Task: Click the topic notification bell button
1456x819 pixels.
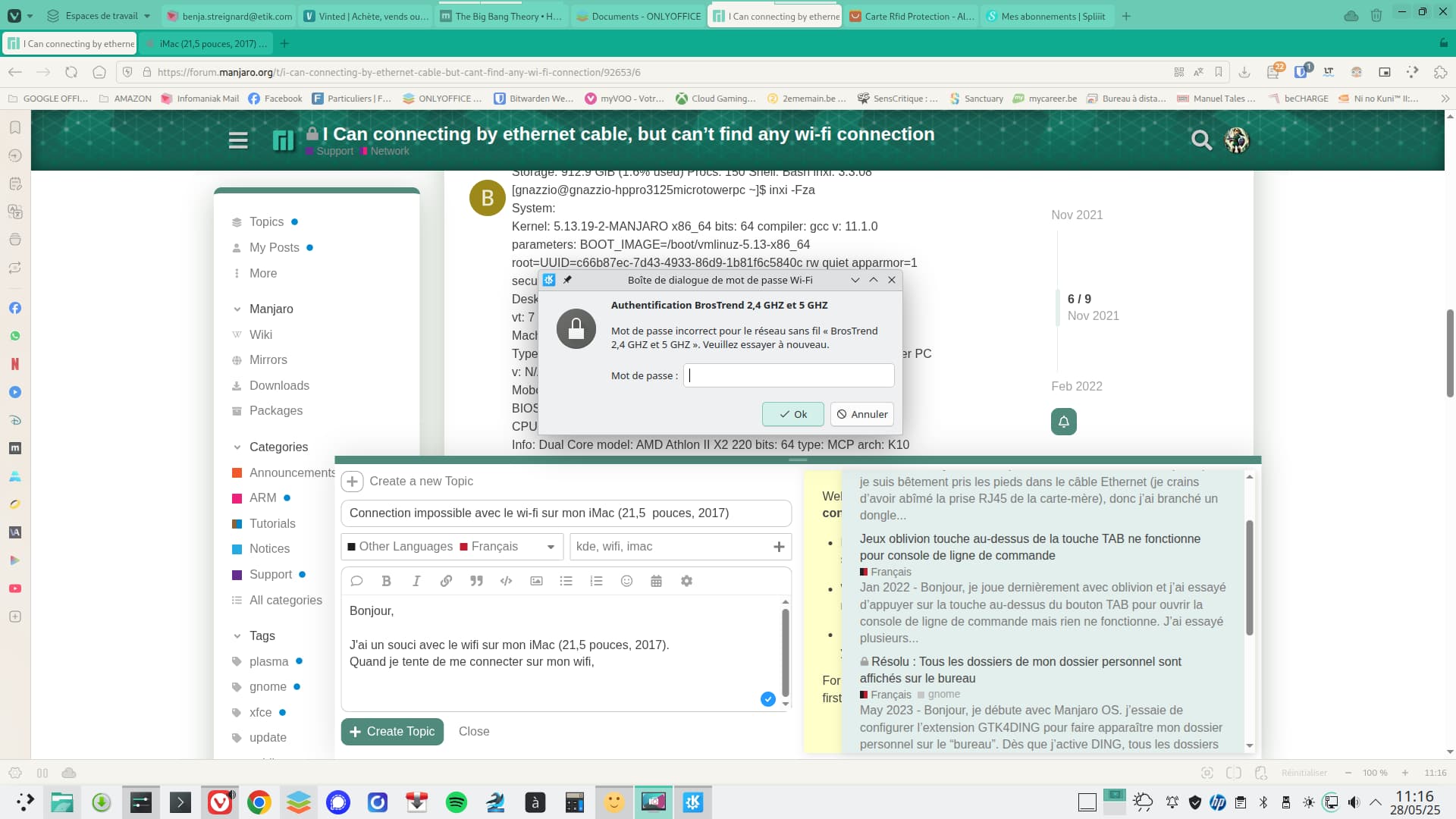Action: tap(1064, 422)
